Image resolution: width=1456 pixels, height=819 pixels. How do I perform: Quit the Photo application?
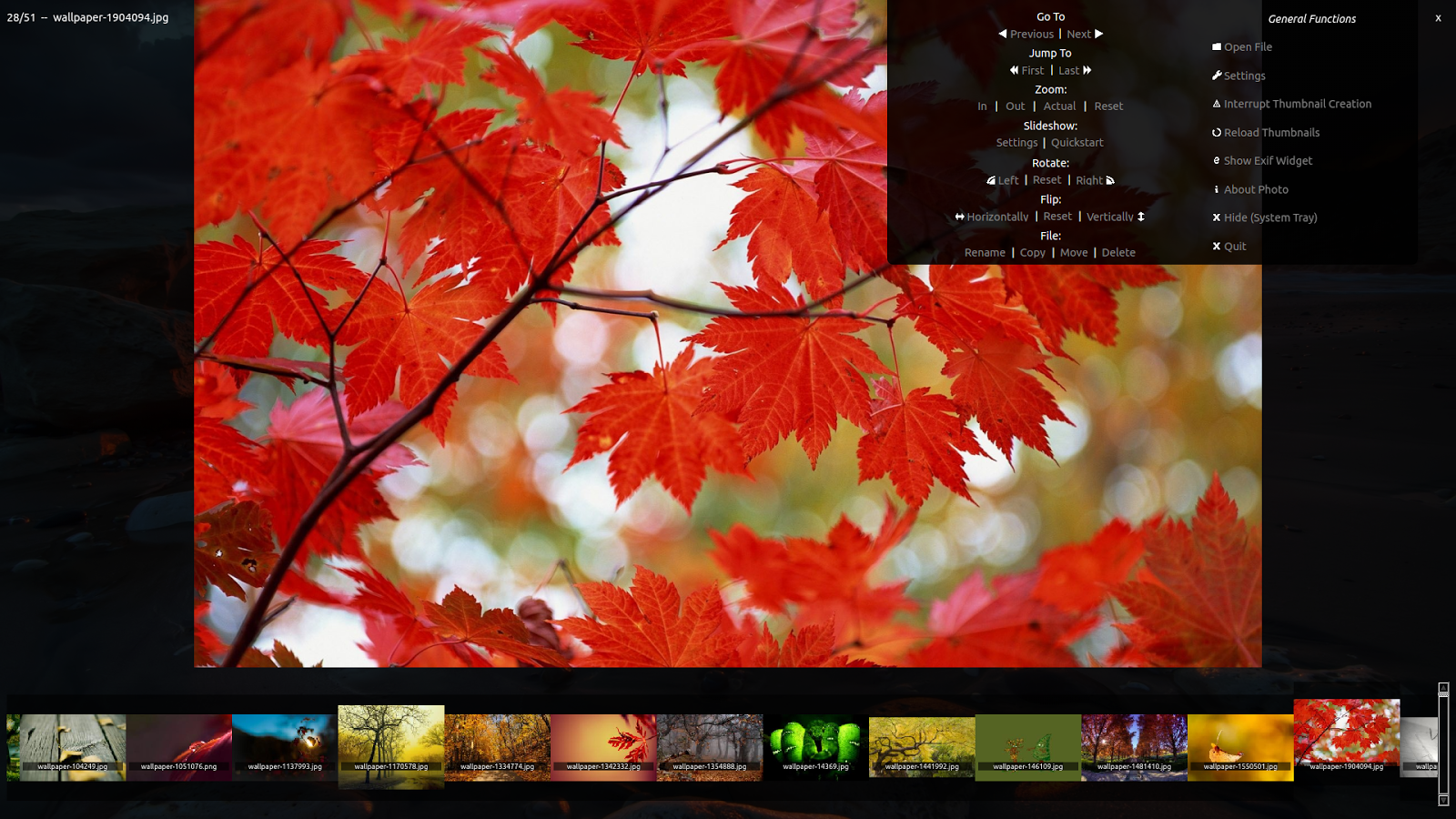1234,246
